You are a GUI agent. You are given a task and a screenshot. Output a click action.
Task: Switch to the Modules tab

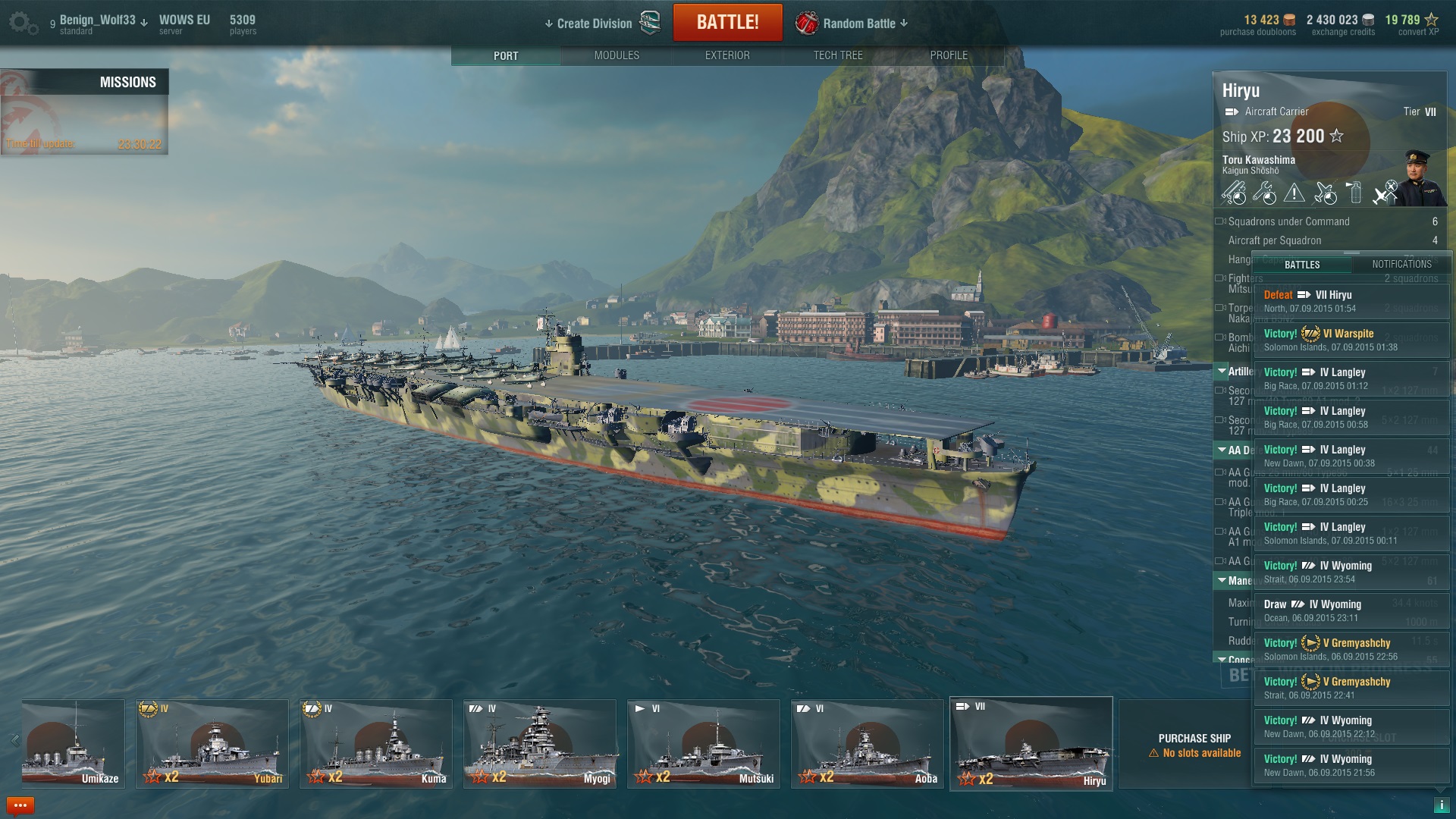coord(617,55)
